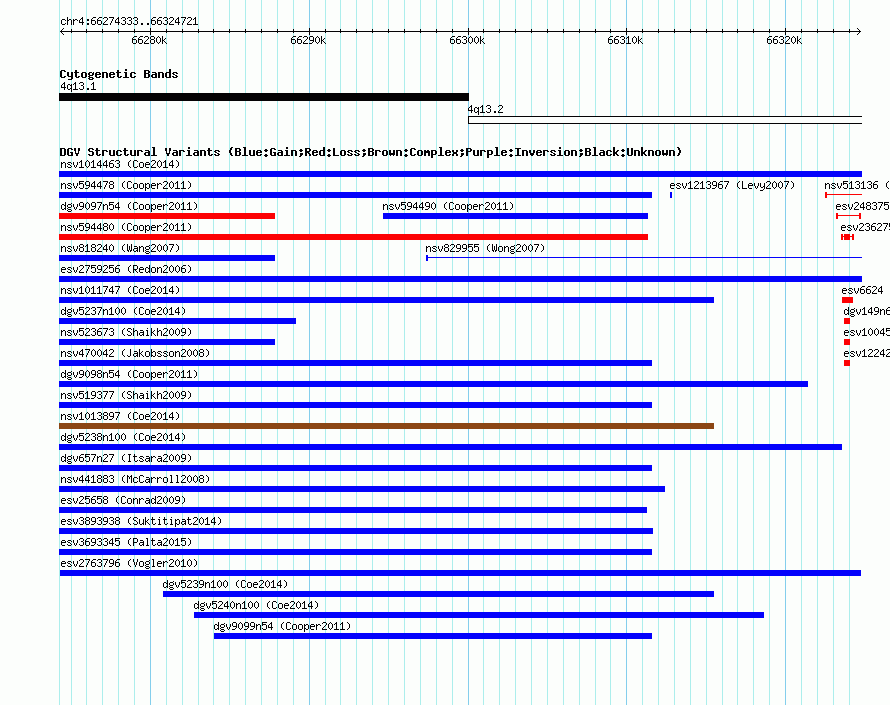Click the chr4:66274333..66324721 region label
The image size is (890, 705).
[129, 21]
